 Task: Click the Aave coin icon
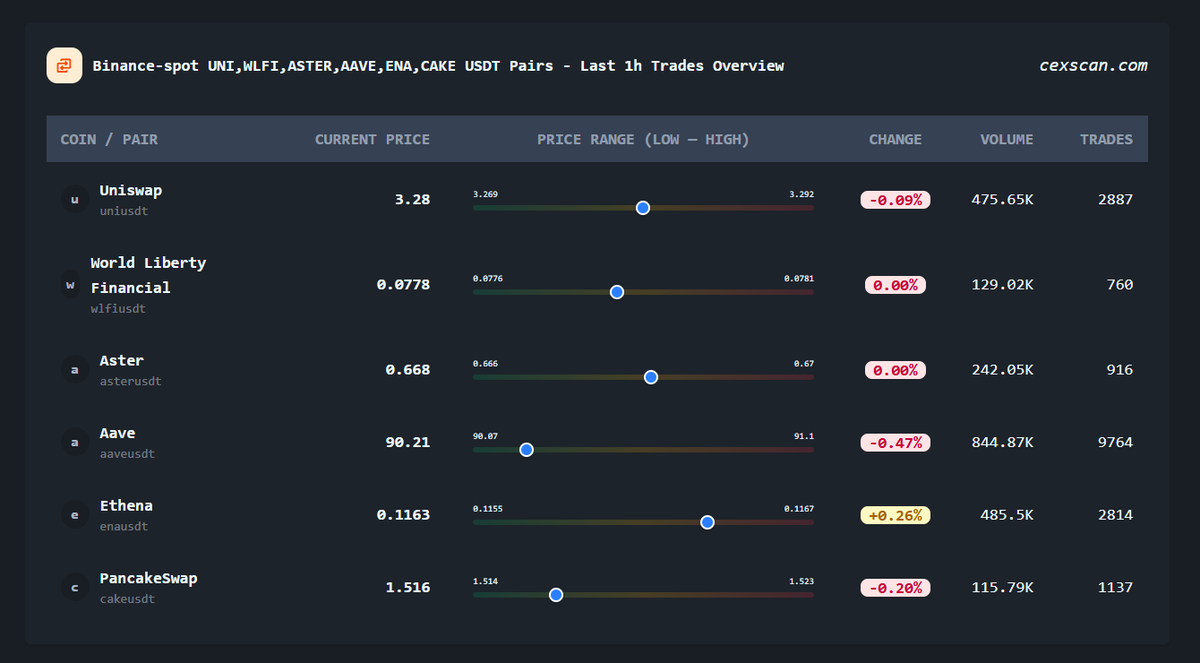pyautogui.click(x=74, y=442)
